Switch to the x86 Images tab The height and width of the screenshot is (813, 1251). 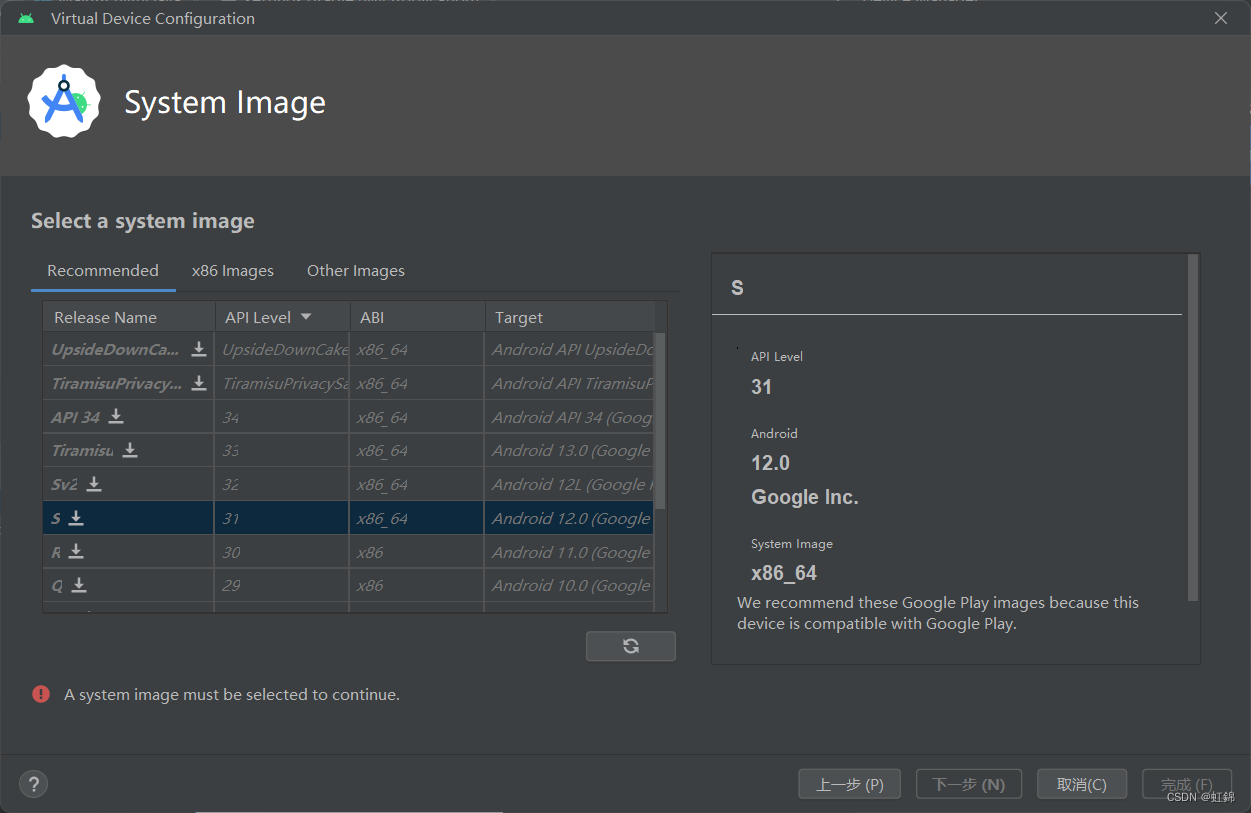(232, 271)
